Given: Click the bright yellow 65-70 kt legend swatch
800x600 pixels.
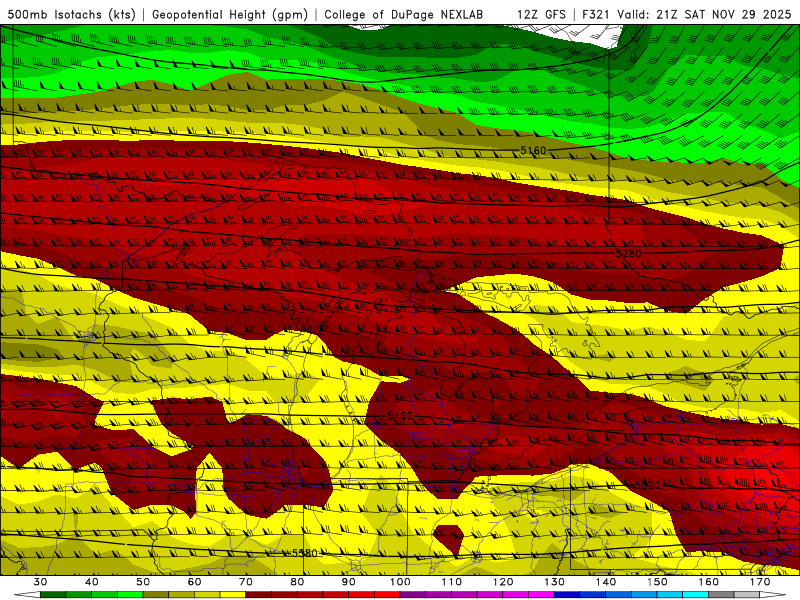Looking at the screenshot, I should click(x=233, y=595).
